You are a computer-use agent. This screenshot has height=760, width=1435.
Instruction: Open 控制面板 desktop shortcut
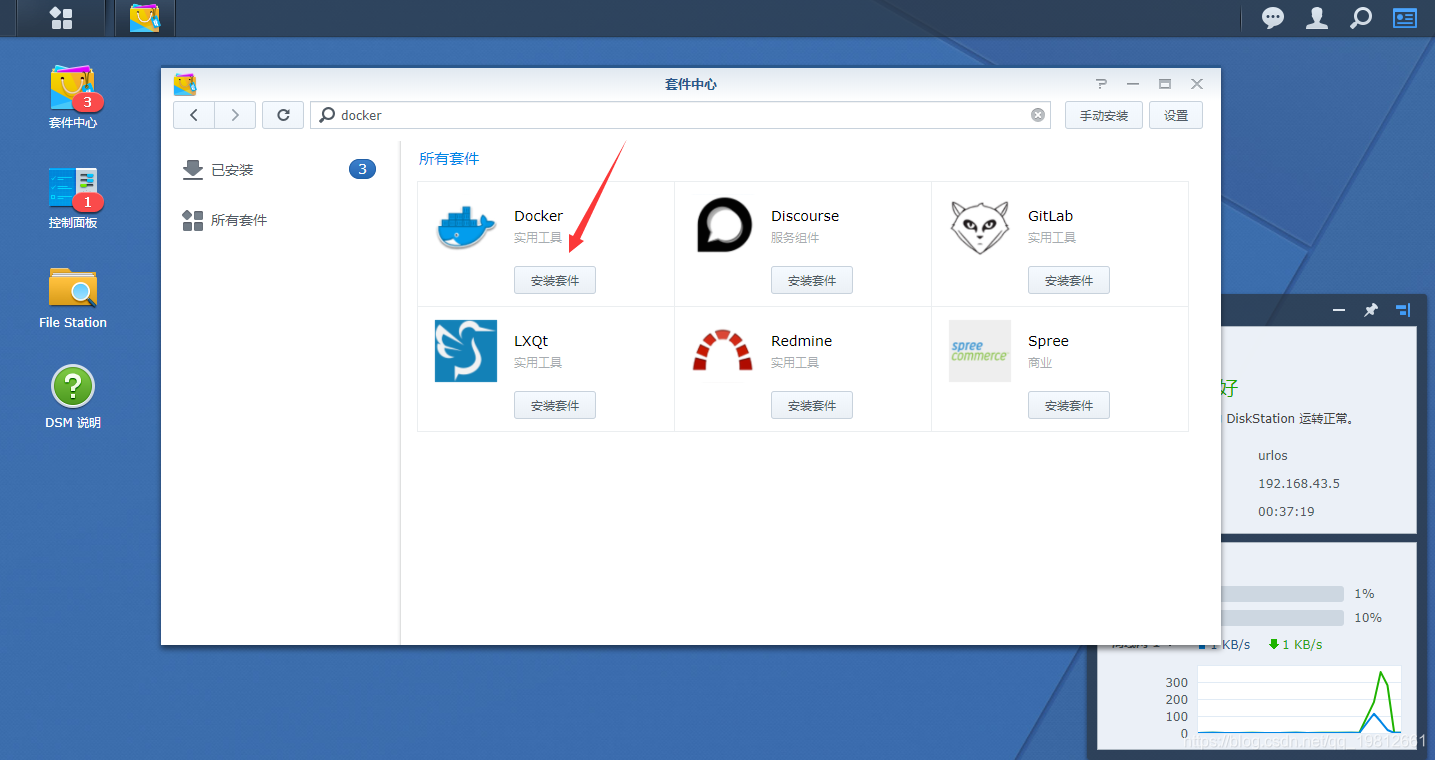[x=73, y=197]
